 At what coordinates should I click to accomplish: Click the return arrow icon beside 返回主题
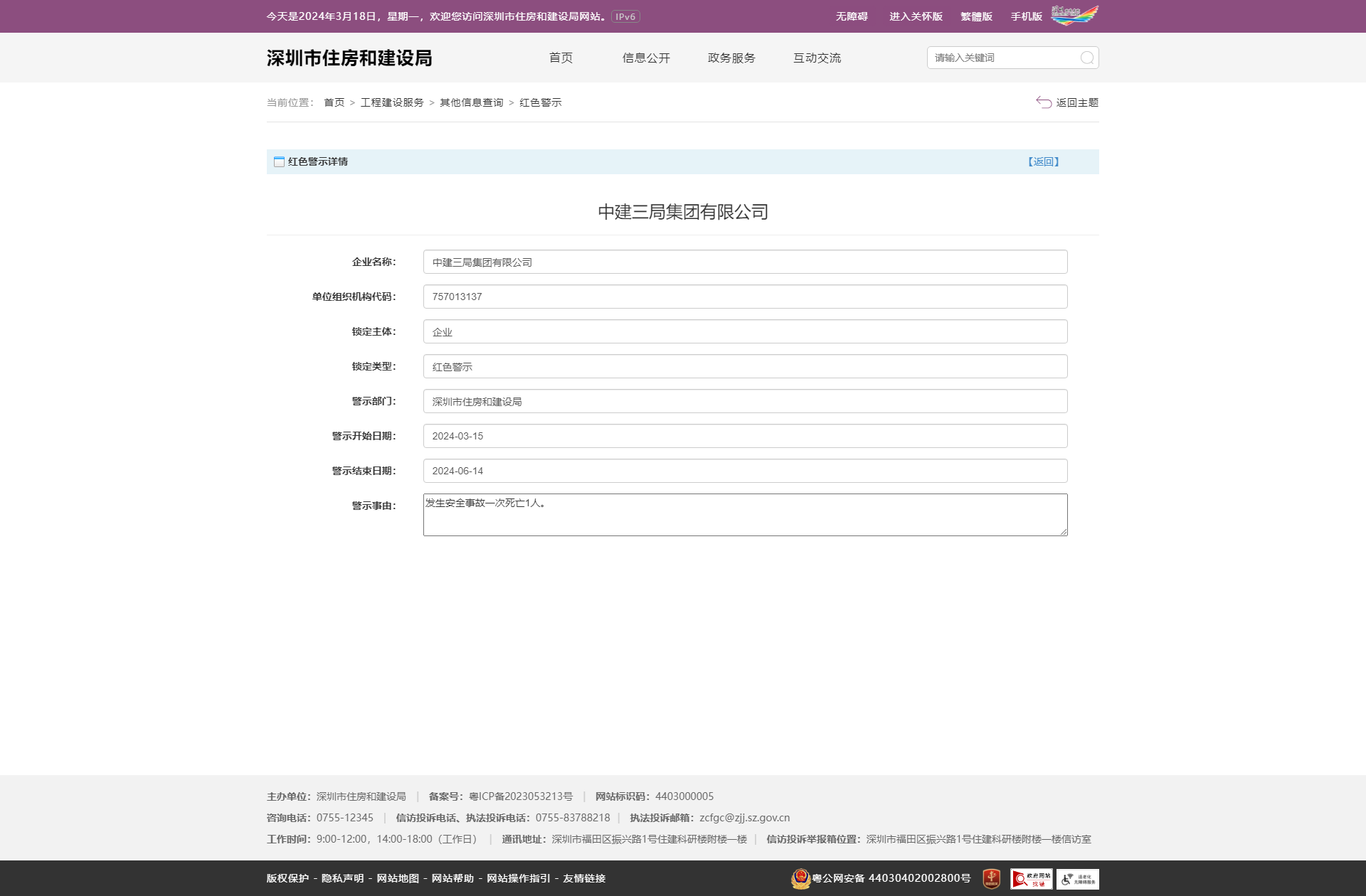(1043, 102)
